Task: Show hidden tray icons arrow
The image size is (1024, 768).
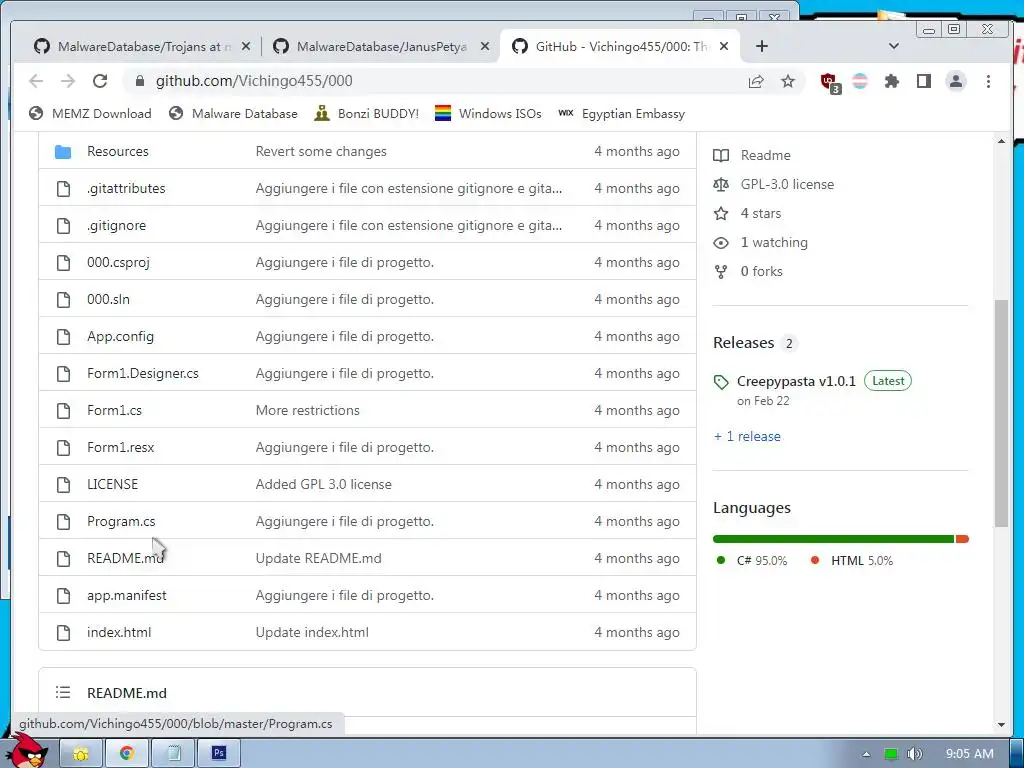Action: (866, 754)
